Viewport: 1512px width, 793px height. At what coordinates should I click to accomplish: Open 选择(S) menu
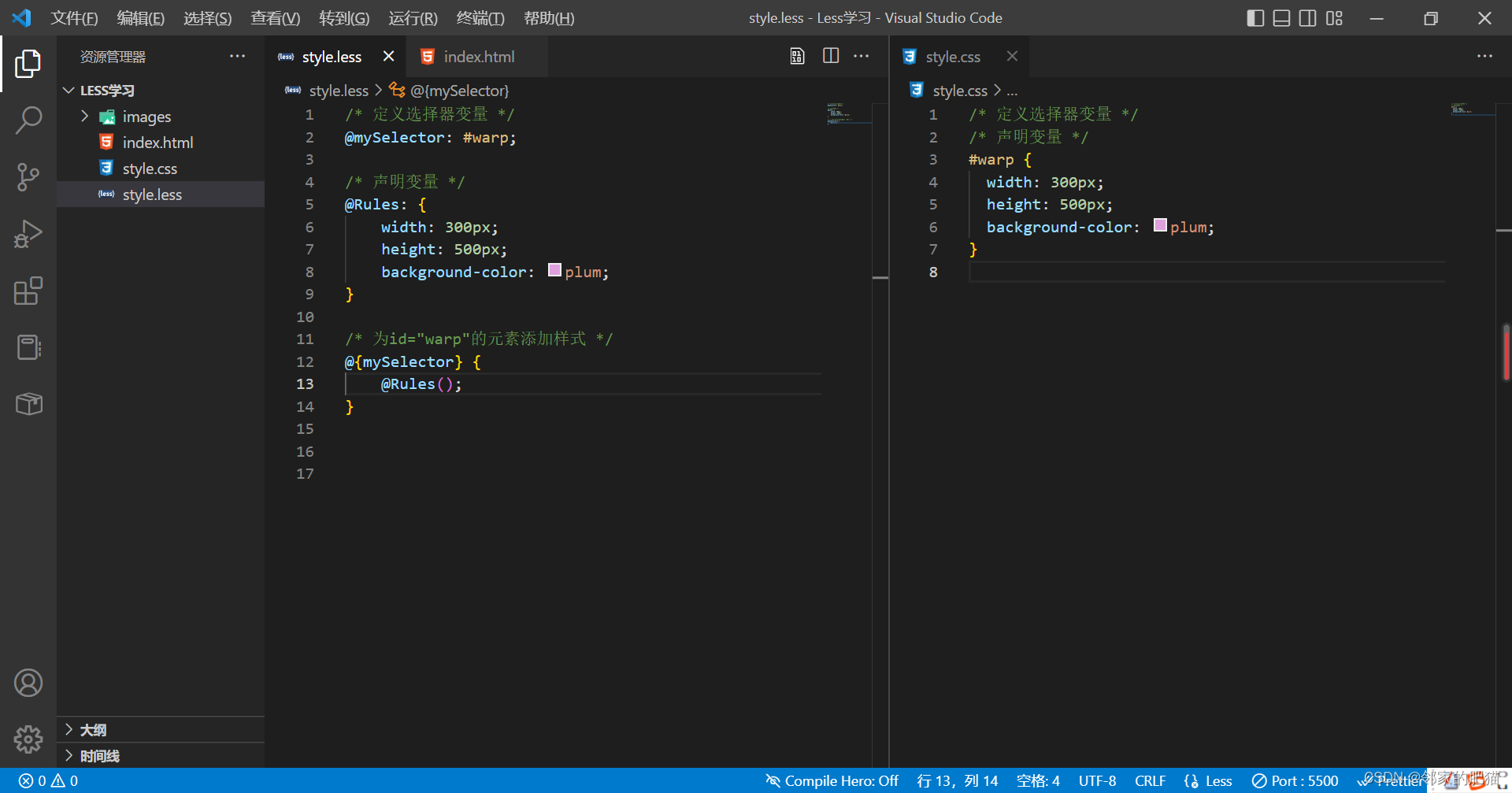click(207, 17)
